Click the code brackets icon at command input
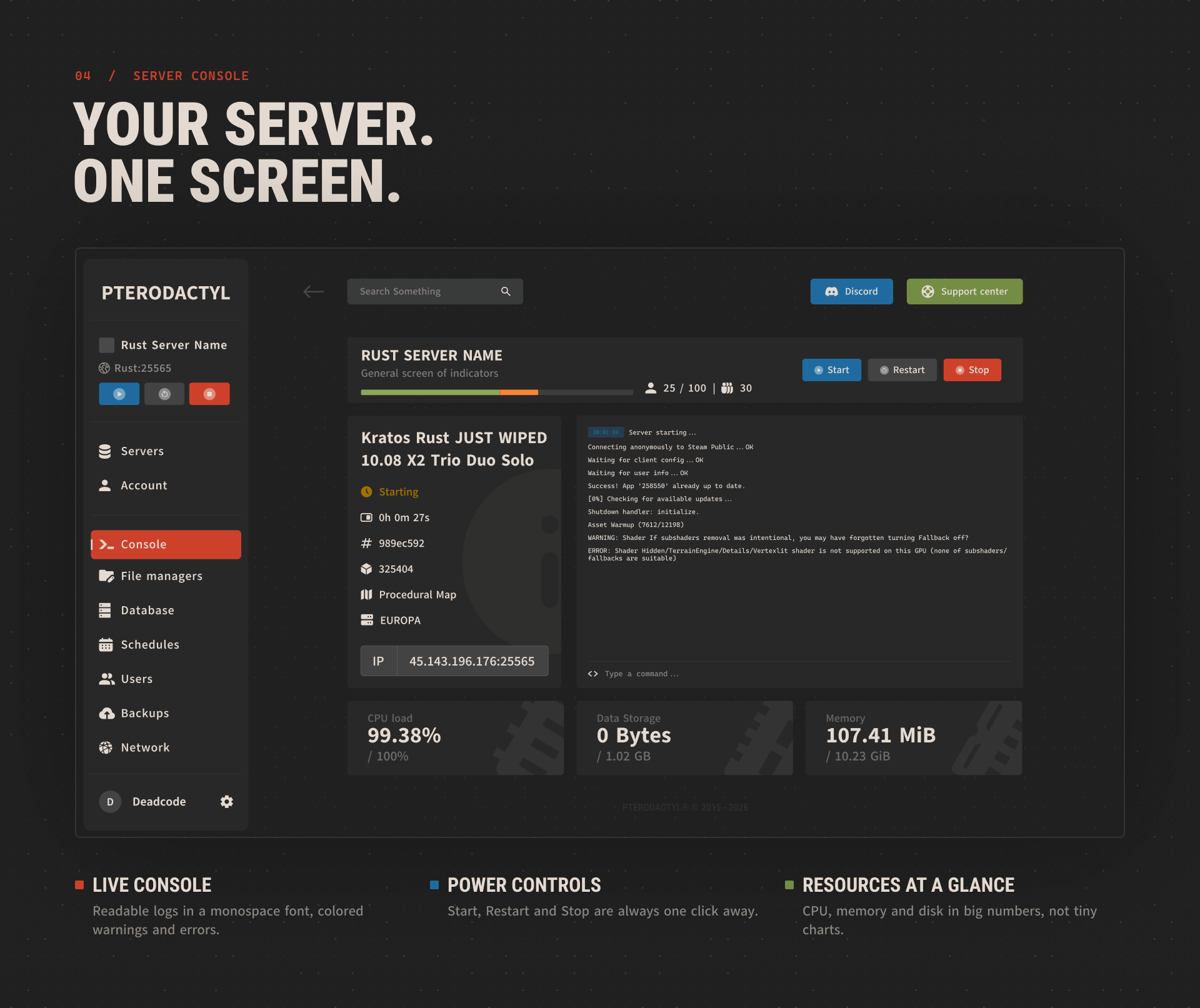Screen dimensions: 1200x1008 click(x=593, y=674)
